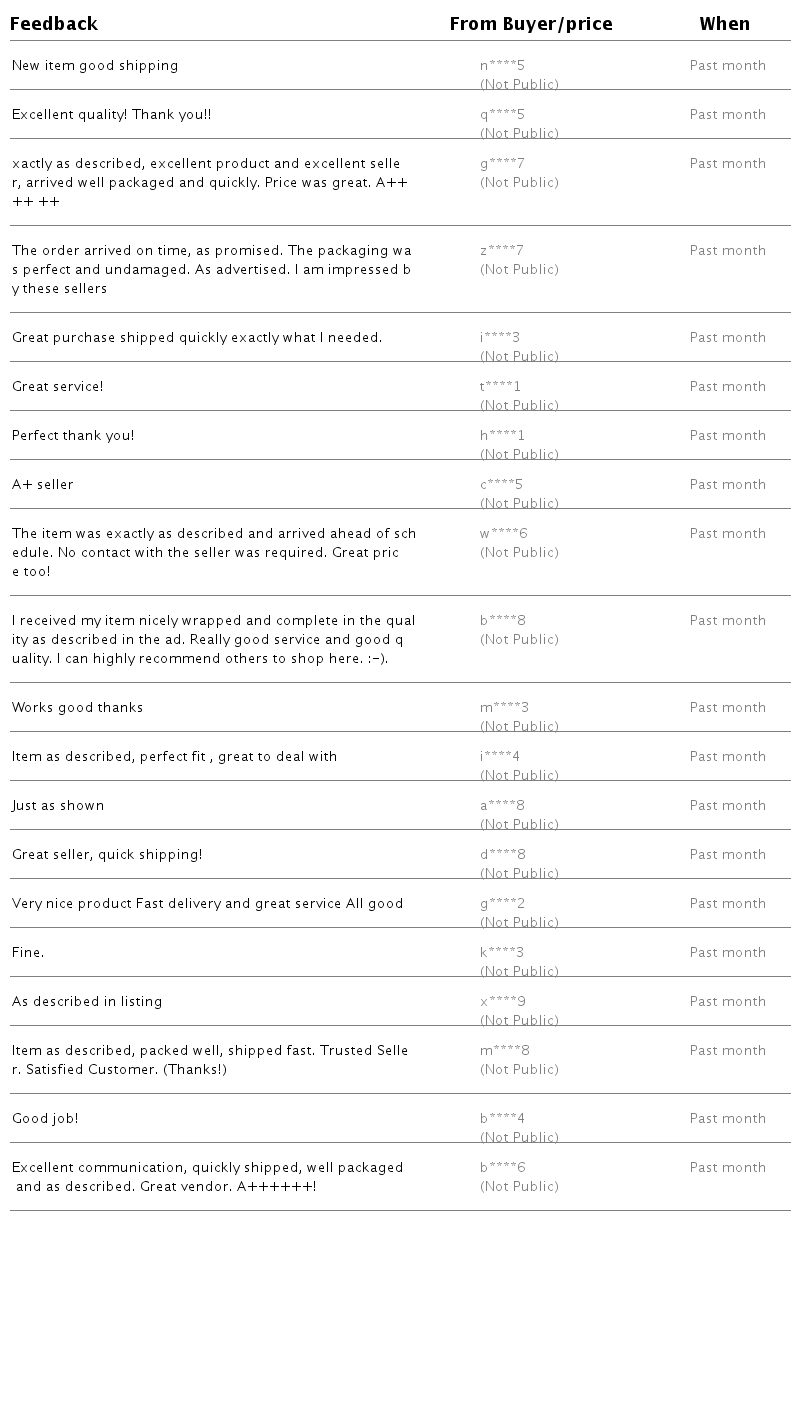Click the 'Works good thanks' feedback

[77, 708]
